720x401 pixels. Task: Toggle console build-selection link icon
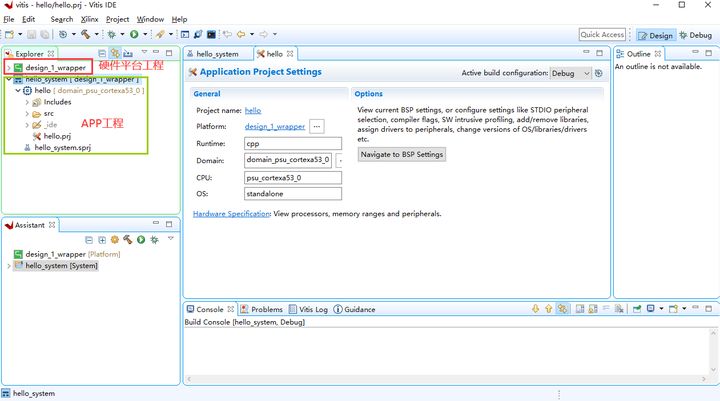(x=562, y=309)
